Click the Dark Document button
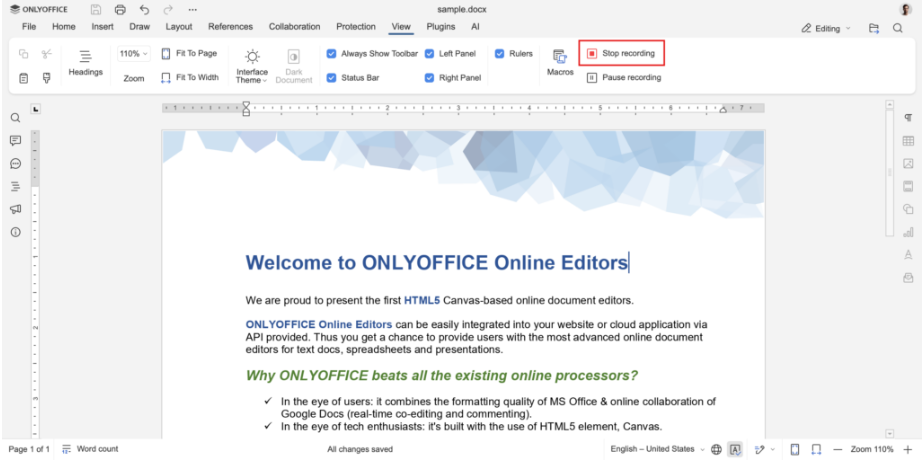The width and height of the screenshot is (922, 467). pos(293,66)
